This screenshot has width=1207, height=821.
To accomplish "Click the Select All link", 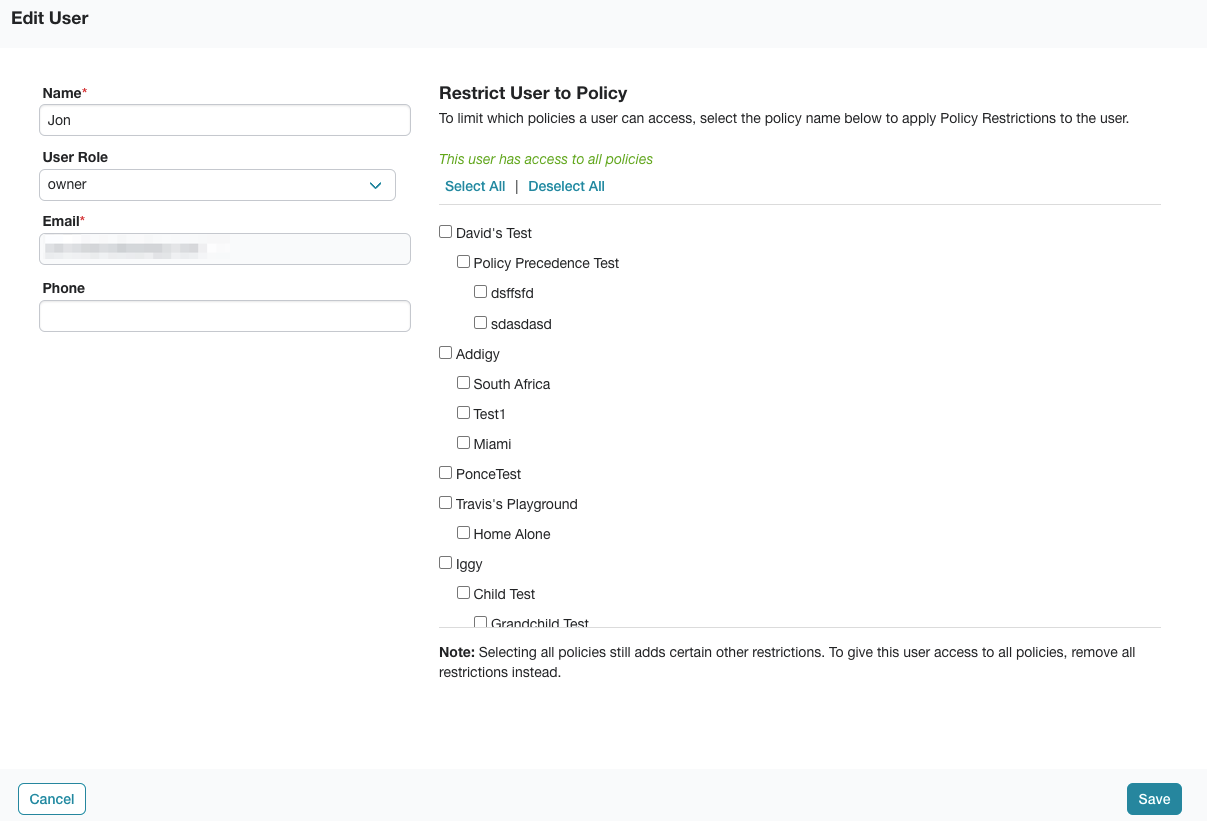I will (x=475, y=186).
